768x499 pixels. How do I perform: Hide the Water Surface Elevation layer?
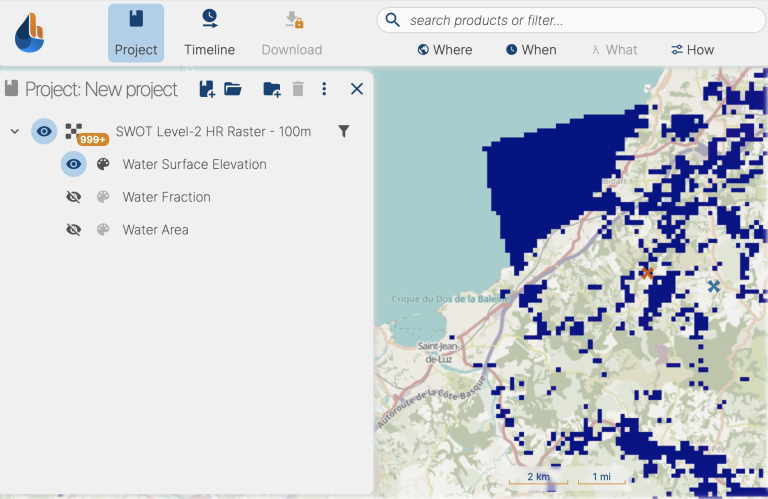(x=73, y=164)
